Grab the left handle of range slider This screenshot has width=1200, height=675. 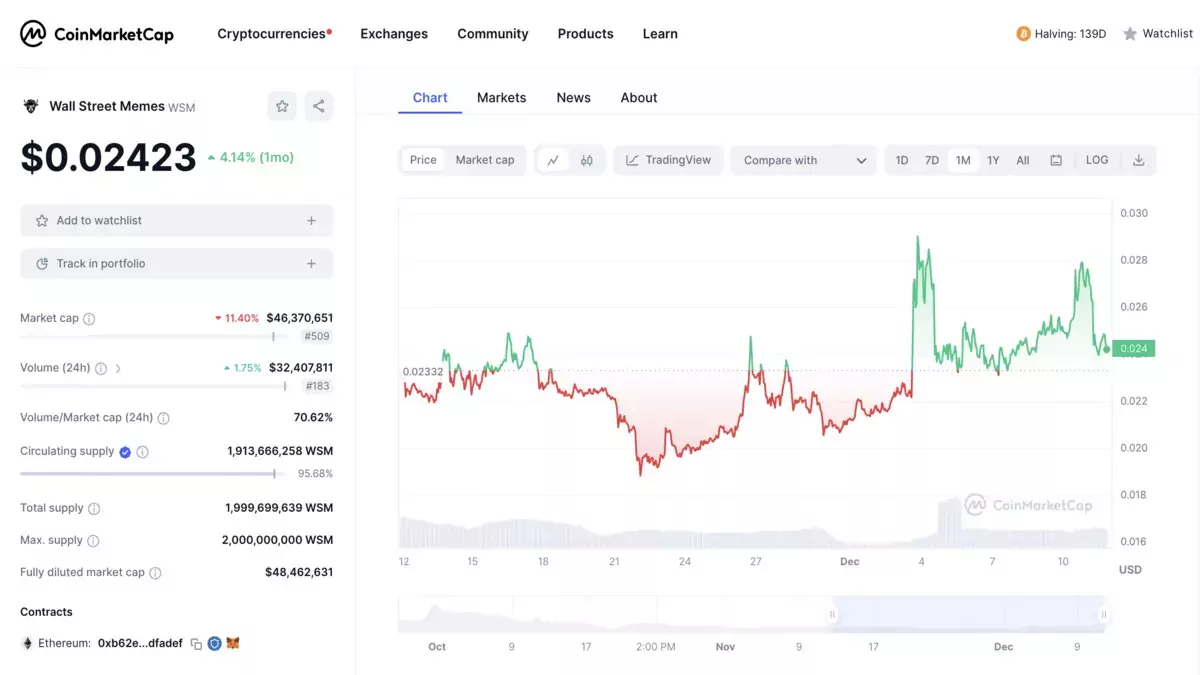832,615
